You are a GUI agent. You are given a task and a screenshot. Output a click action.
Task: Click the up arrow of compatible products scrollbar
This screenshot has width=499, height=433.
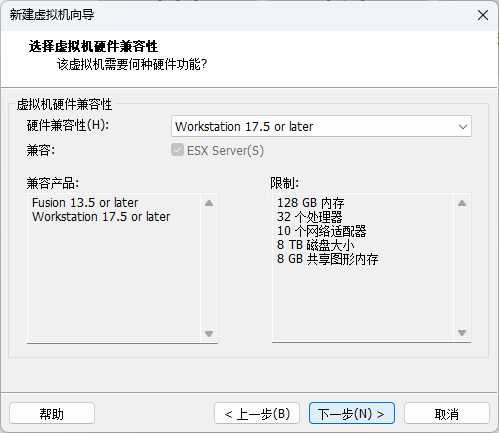point(209,203)
